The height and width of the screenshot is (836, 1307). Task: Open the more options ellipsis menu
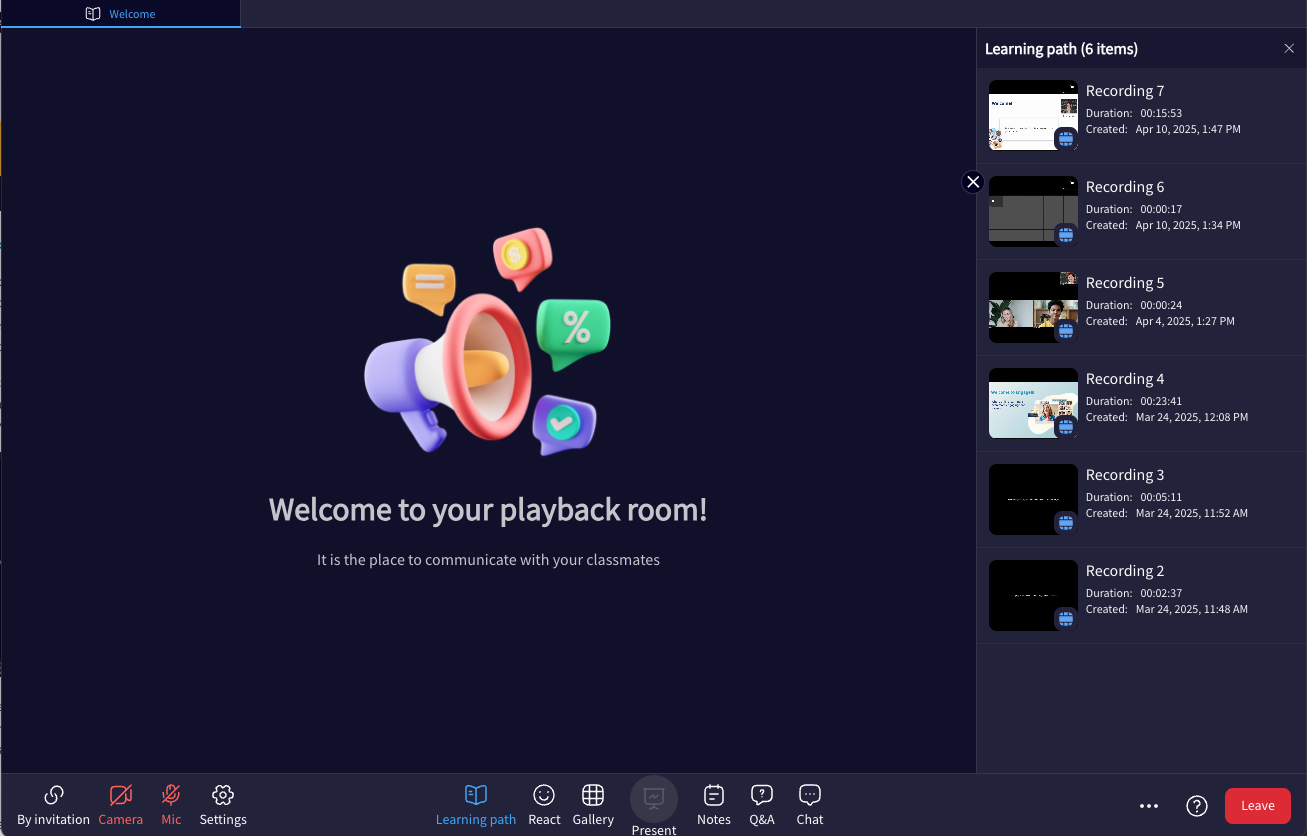(1149, 806)
